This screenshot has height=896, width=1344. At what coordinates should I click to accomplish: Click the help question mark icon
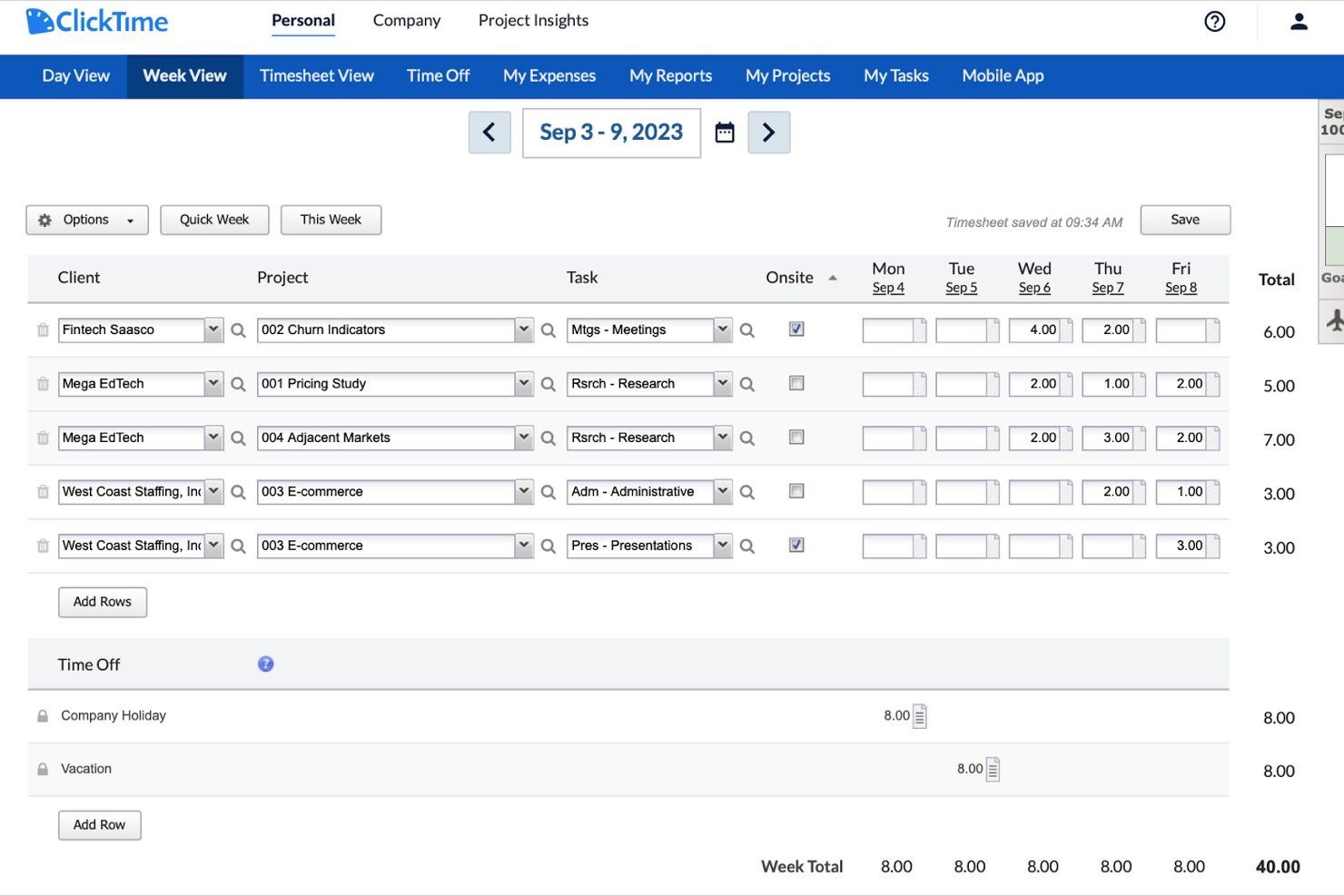1214,21
